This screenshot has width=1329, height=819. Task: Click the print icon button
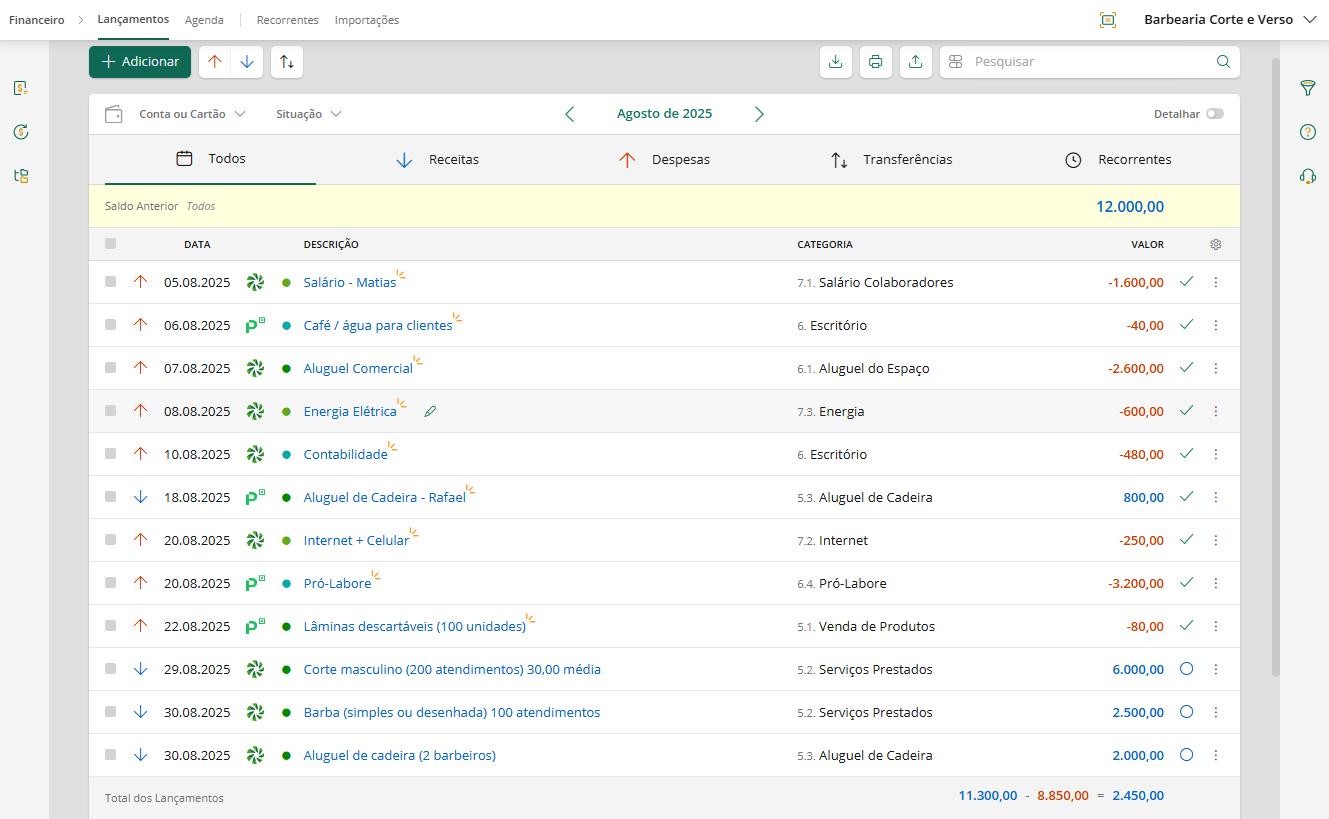click(x=875, y=62)
